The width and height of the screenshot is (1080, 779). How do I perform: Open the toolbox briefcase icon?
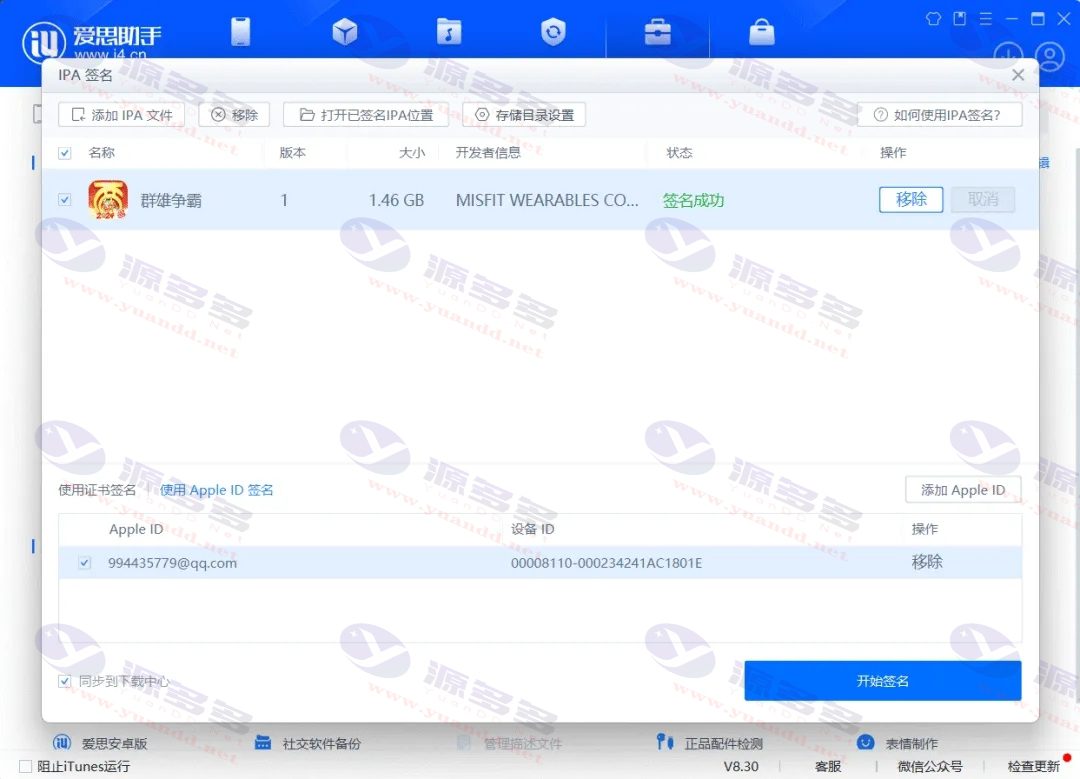[x=658, y=32]
